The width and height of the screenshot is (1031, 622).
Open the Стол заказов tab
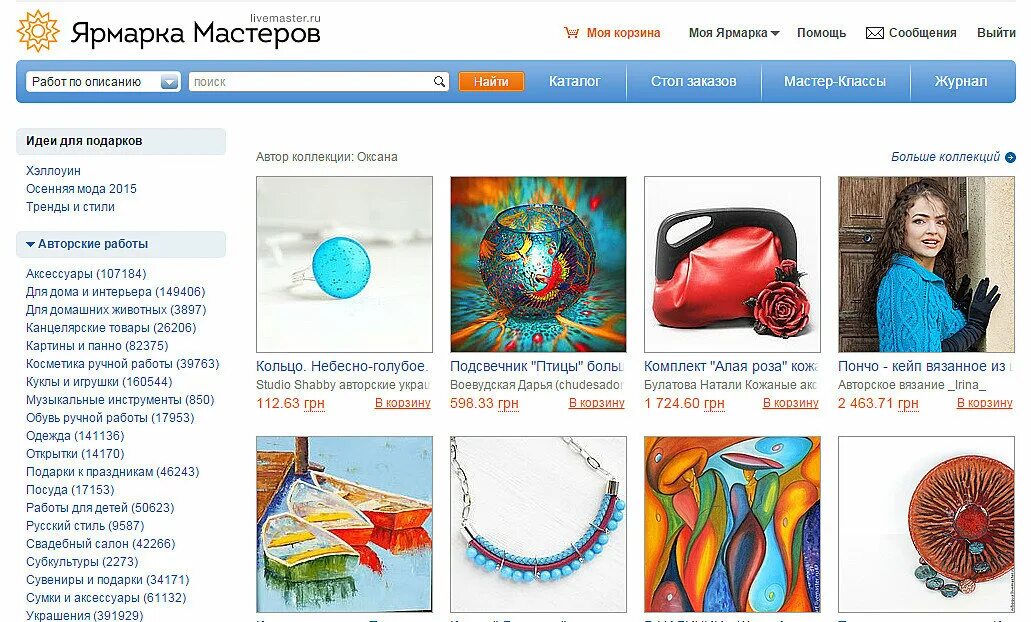(694, 82)
